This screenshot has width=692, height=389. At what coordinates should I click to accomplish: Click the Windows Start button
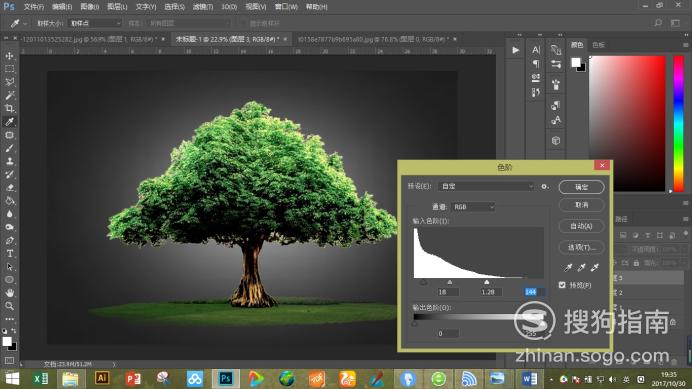[x=12, y=379]
